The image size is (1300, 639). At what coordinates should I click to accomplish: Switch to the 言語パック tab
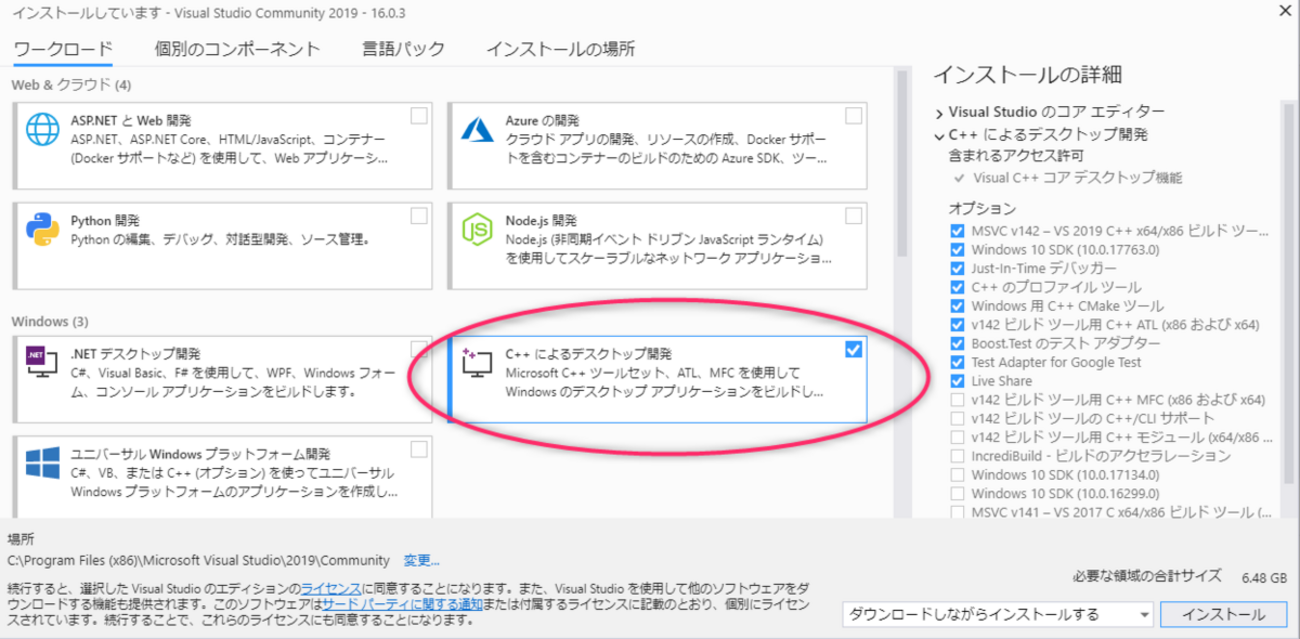coord(404,49)
